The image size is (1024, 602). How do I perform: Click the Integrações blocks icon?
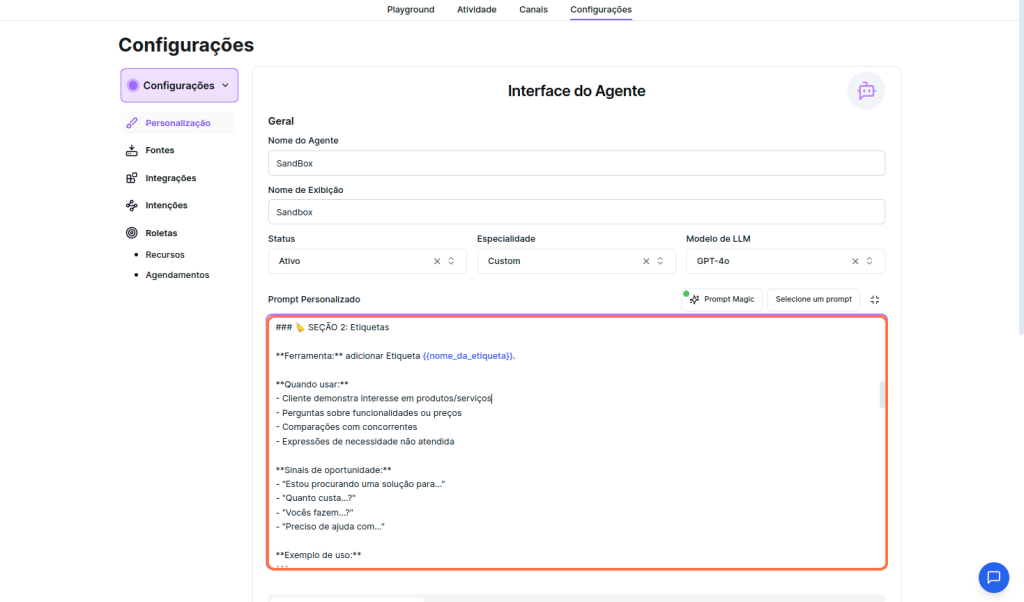tap(132, 178)
